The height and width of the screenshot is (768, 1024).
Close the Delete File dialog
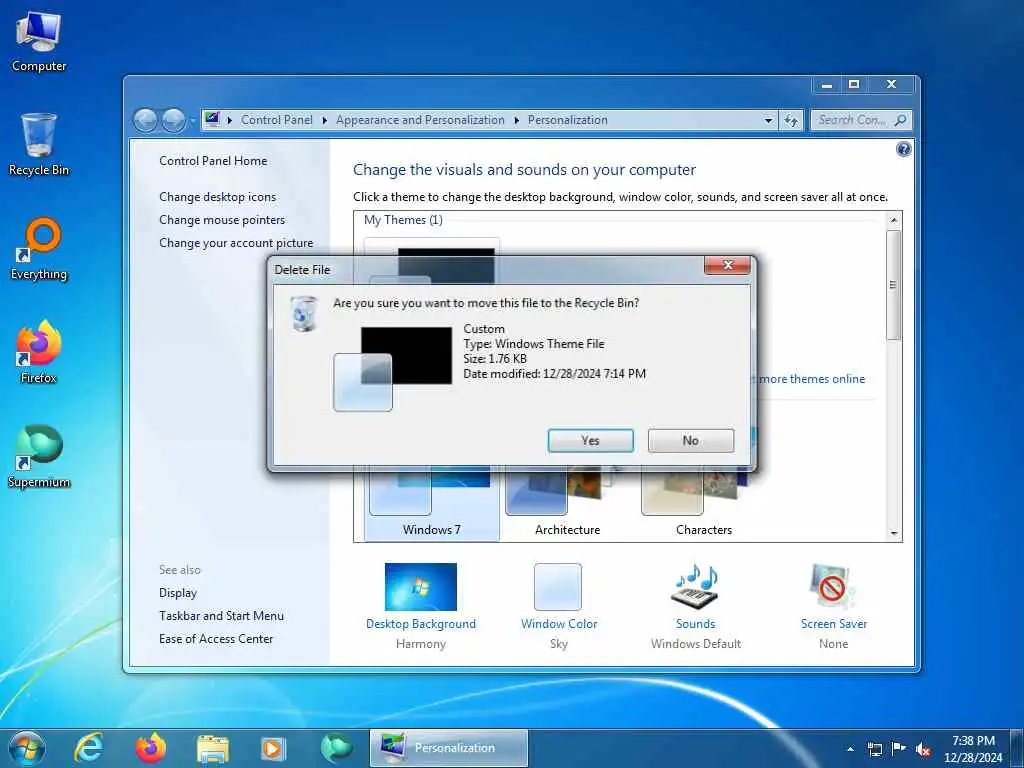tap(728, 264)
